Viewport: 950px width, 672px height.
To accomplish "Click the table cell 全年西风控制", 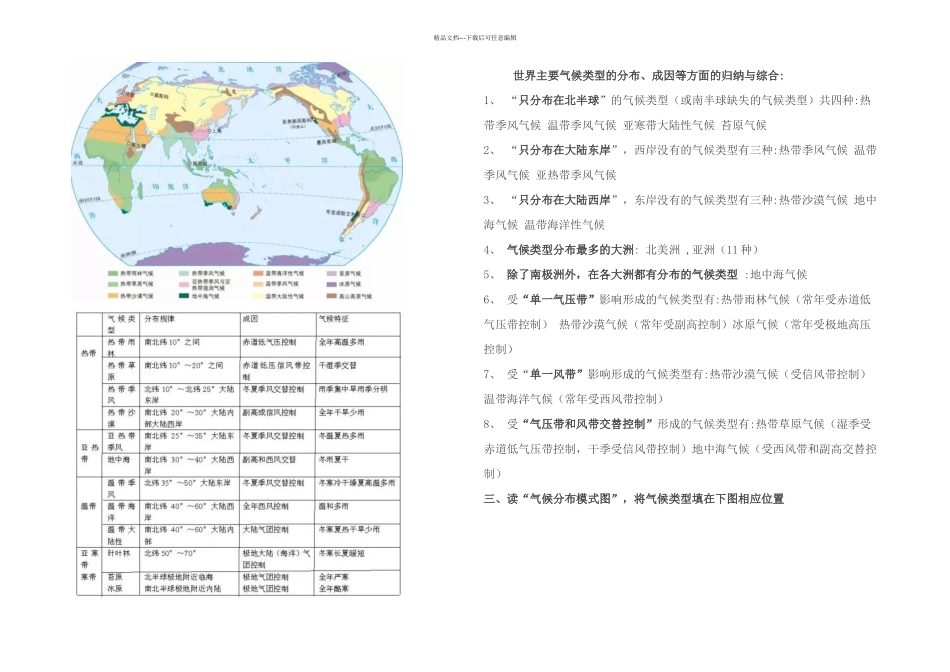I will coord(266,507).
